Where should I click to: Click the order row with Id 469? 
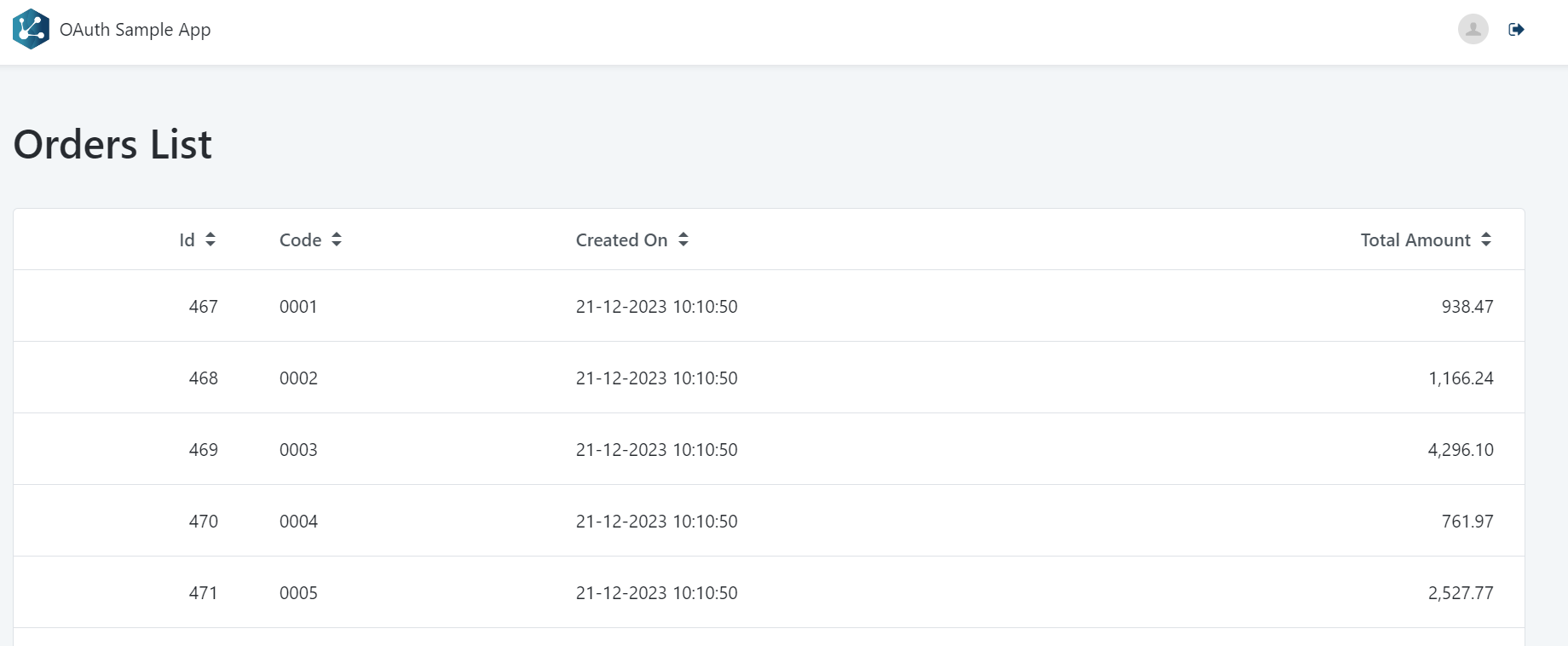[203, 450]
